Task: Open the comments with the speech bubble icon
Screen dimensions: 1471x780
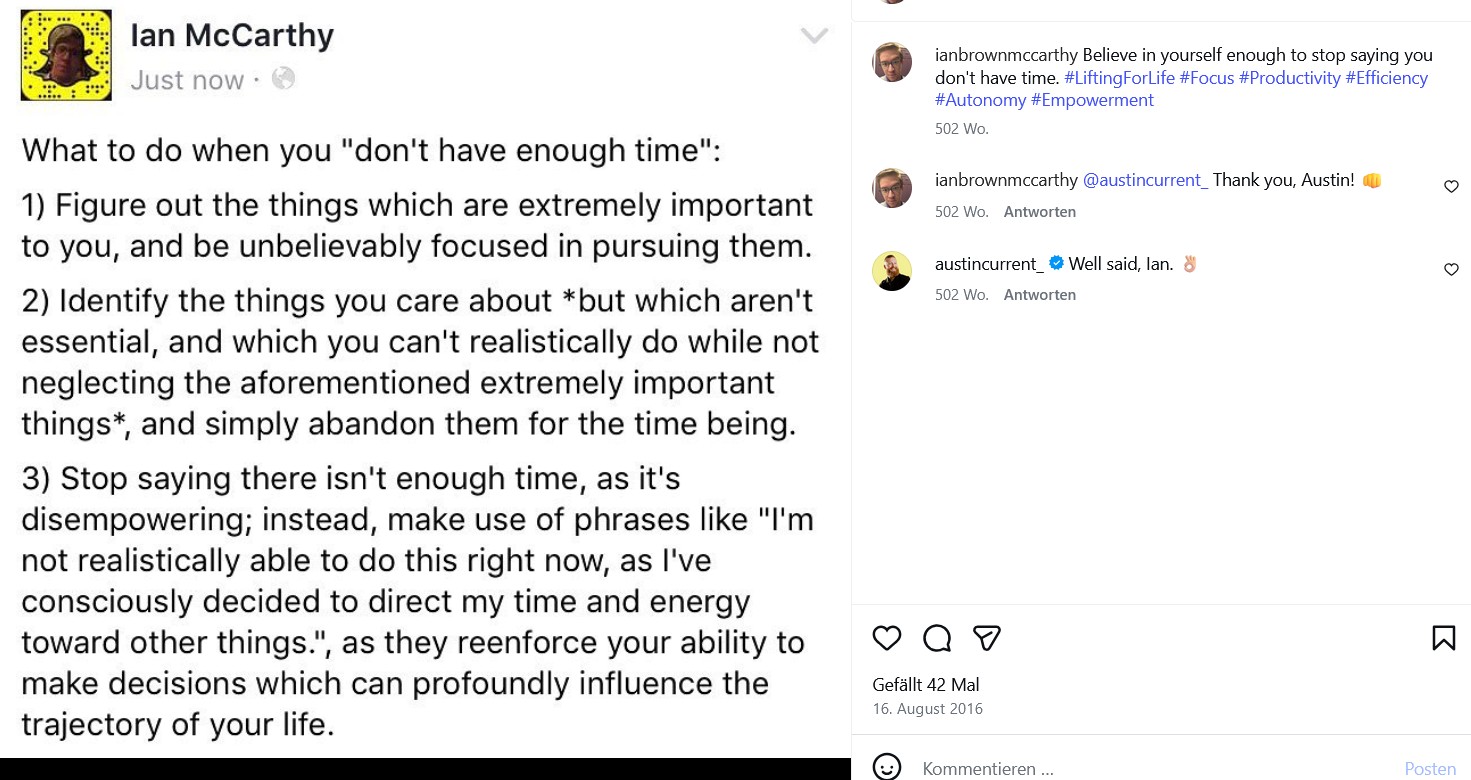Action: (x=936, y=638)
